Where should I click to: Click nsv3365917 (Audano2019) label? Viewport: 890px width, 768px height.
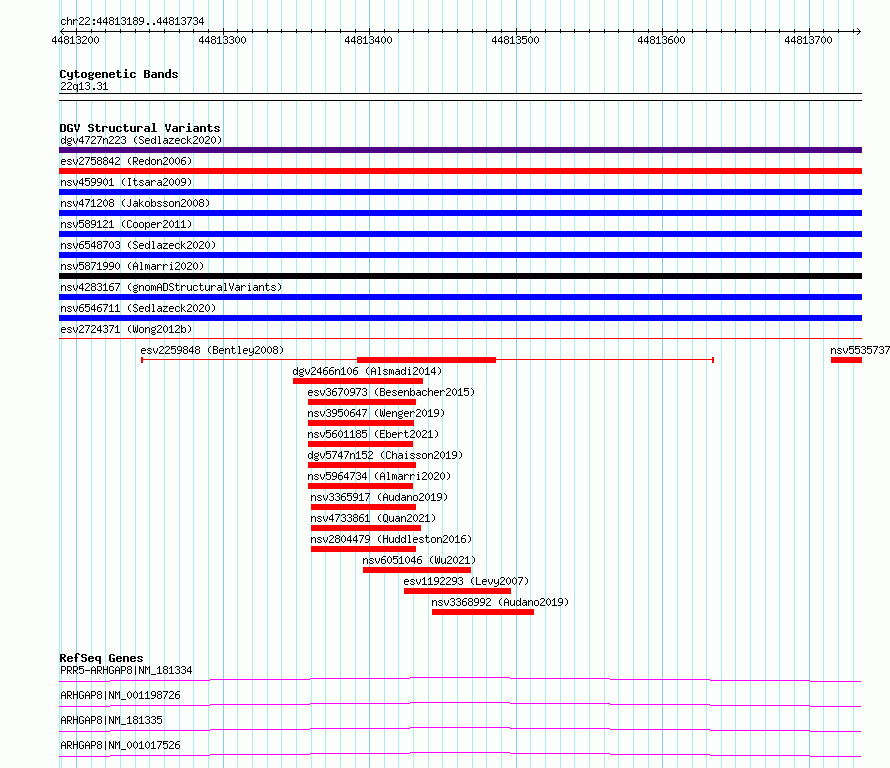pyautogui.click(x=379, y=497)
